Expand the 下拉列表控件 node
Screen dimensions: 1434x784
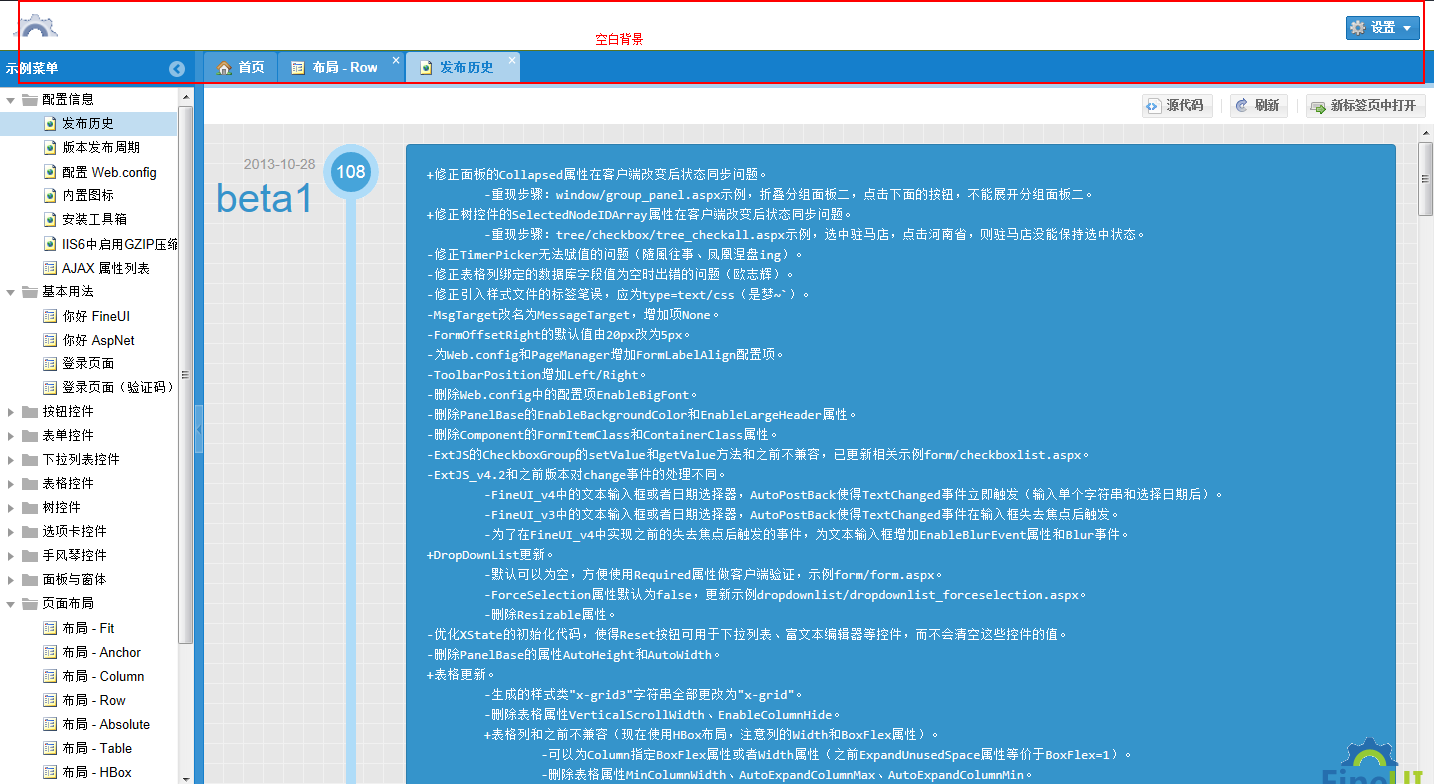tap(11, 459)
